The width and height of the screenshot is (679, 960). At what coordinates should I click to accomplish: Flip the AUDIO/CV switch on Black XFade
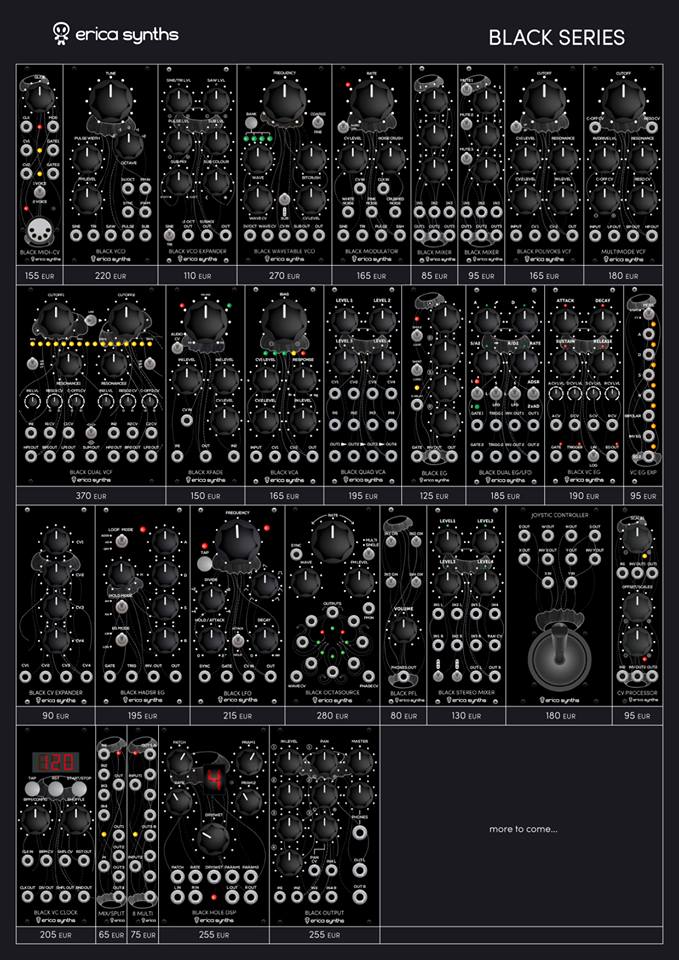[x=178, y=347]
